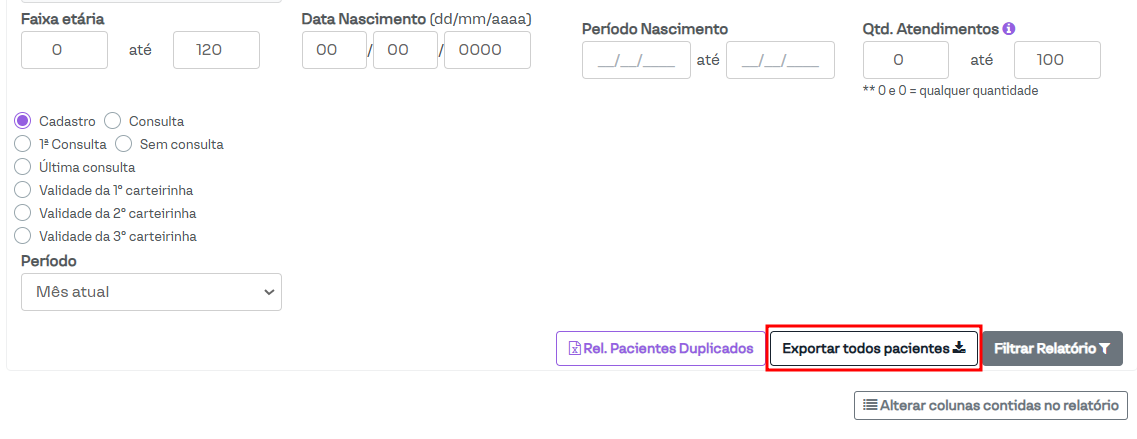Image resolution: width=1137 pixels, height=439 pixels.
Task: Click the Período Nascimento start date field
Action: pos(636,60)
